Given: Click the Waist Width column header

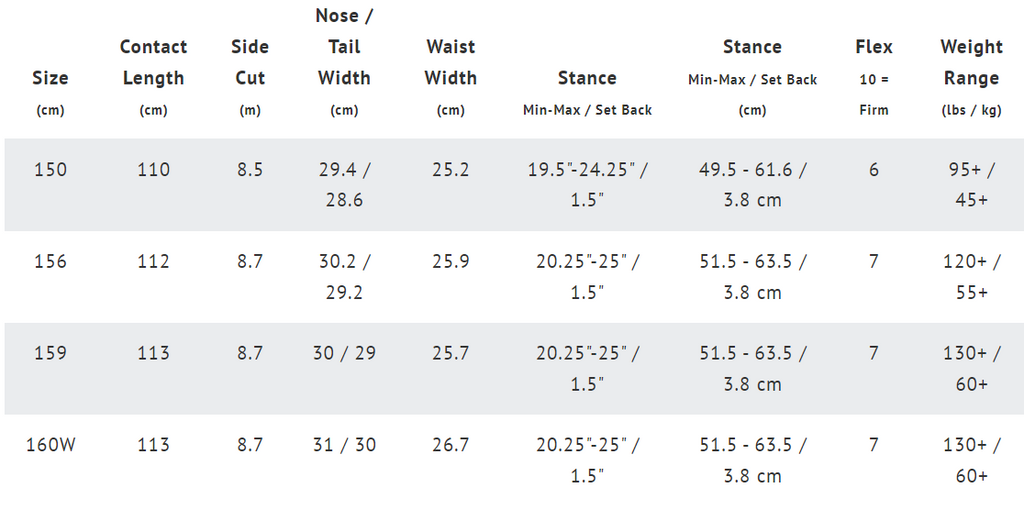Looking at the screenshot, I should [x=451, y=78].
